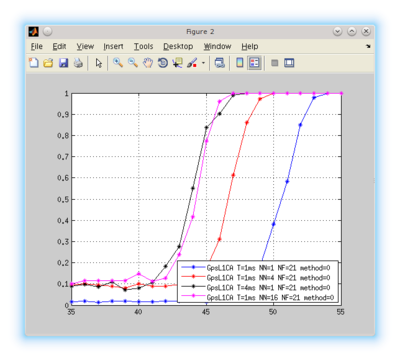The height and width of the screenshot is (361, 400).
Task: Activate the Zoom In magnifier
Action: 118,63
